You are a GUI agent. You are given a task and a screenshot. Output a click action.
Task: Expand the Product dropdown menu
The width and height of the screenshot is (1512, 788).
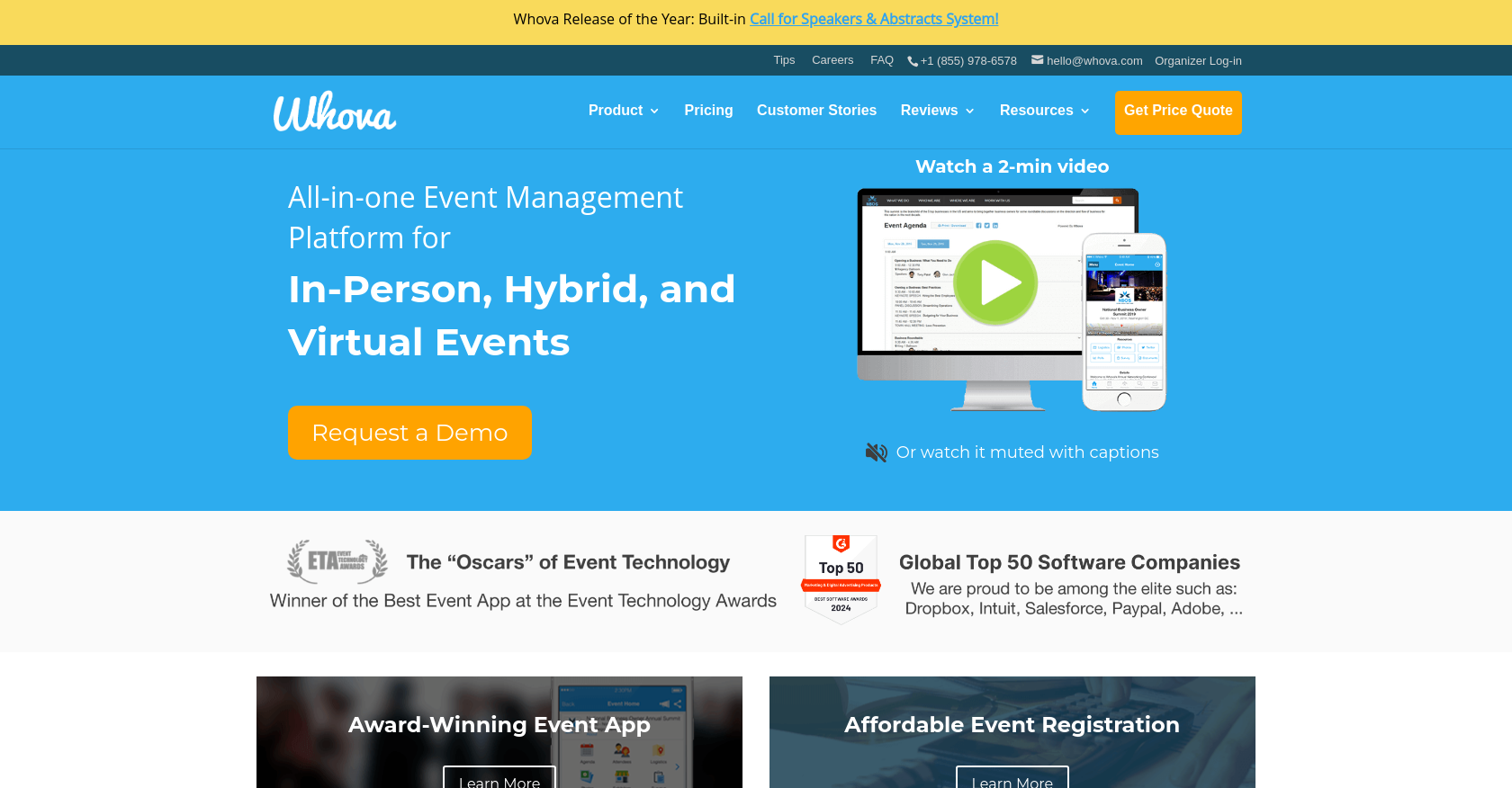(624, 111)
